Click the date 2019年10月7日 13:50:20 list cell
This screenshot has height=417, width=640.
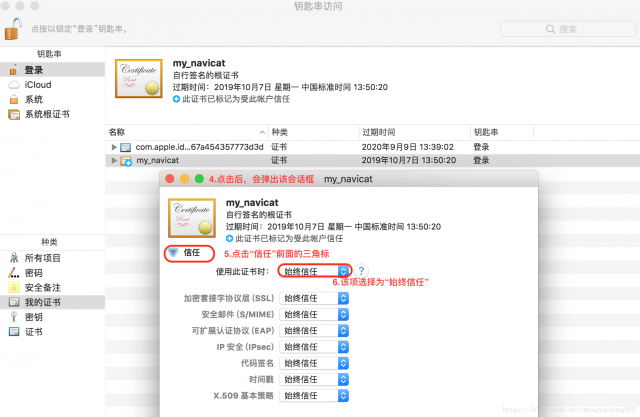[409, 160]
